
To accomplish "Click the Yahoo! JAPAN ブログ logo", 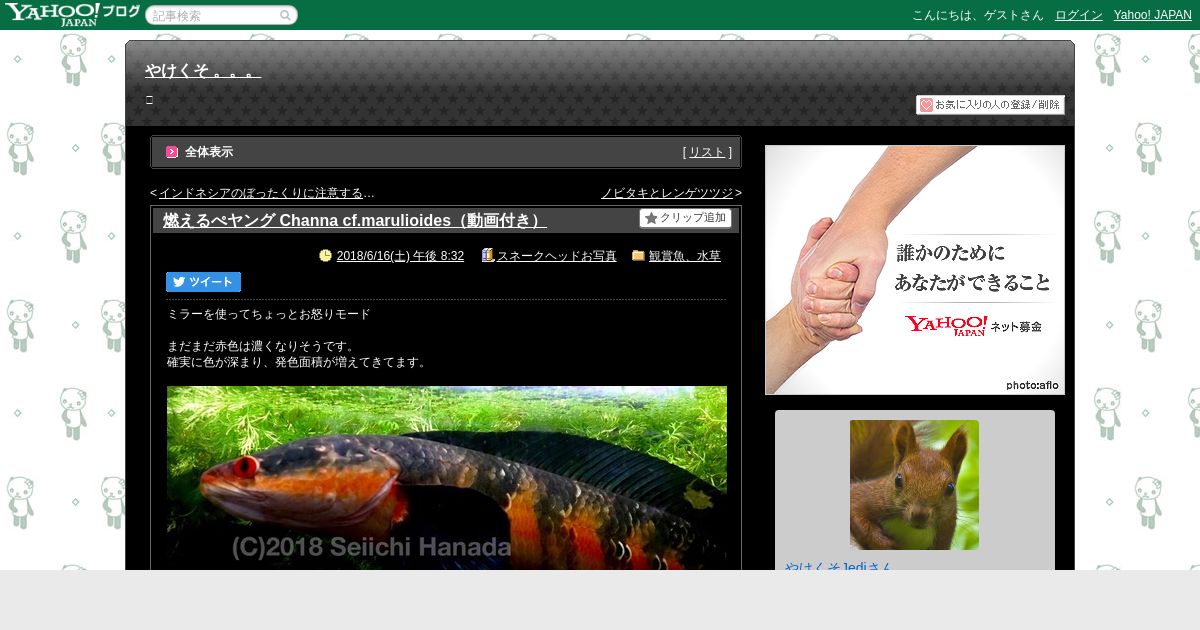I will pyautogui.click(x=72, y=14).
